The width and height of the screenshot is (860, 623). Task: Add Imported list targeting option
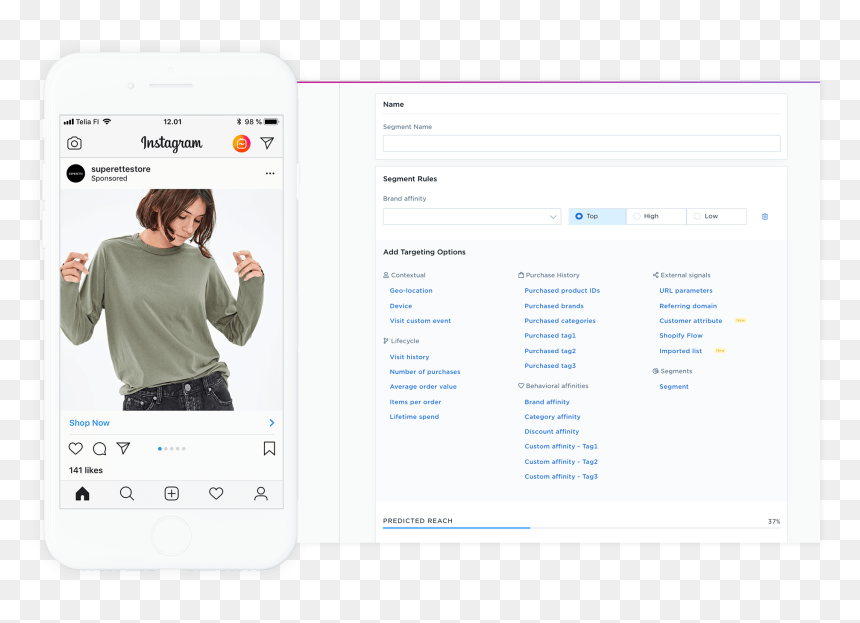[x=681, y=351]
